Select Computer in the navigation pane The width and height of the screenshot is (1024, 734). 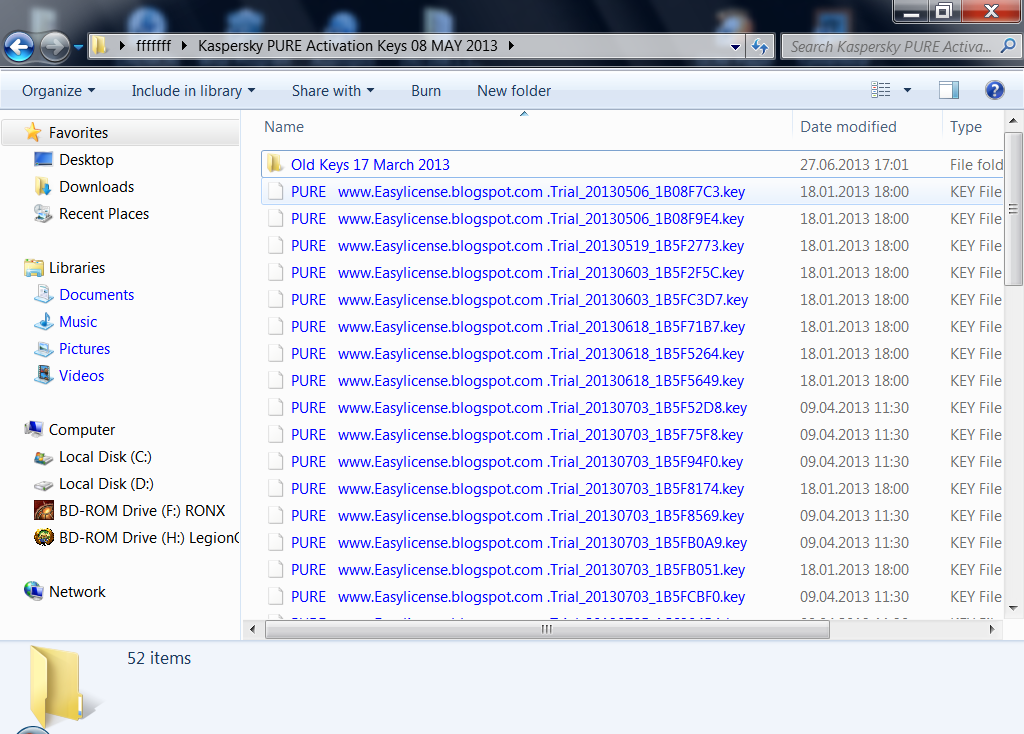tap(82, 430)
